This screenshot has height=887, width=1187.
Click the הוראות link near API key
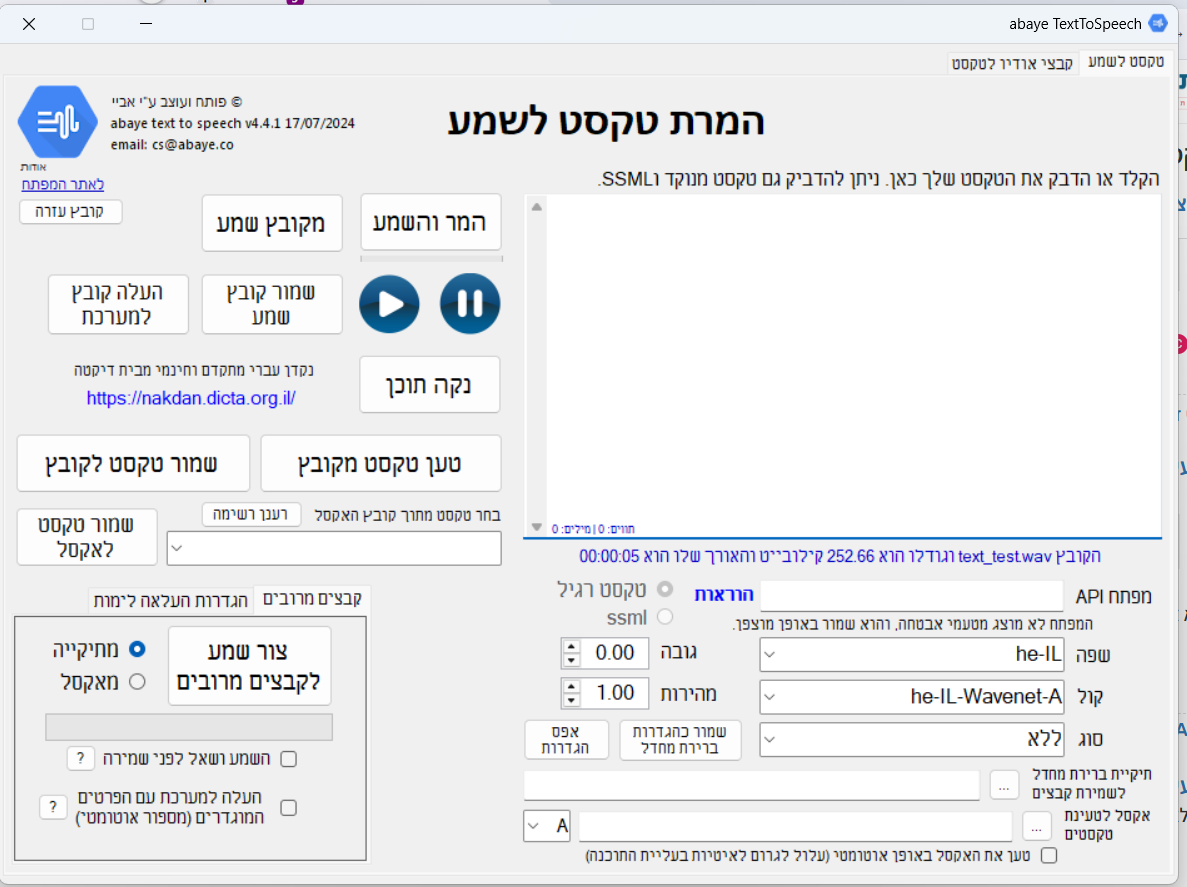[724, 595]
